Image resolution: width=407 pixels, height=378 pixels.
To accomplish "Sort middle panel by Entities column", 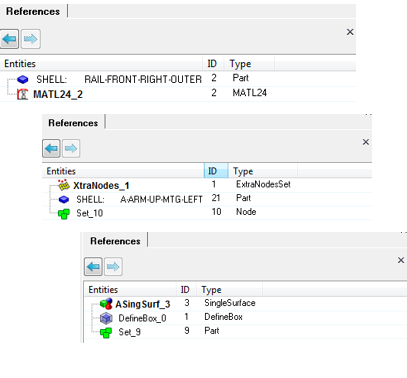I will click(123, 171).
